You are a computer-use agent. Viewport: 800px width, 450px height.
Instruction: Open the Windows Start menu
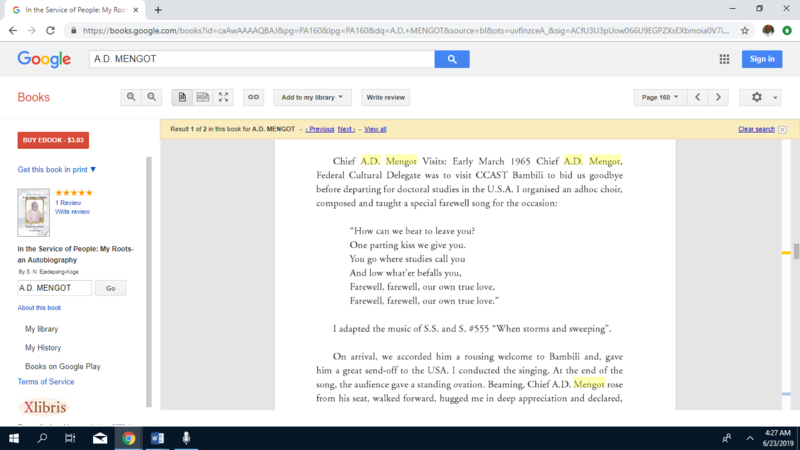[14, 438]
